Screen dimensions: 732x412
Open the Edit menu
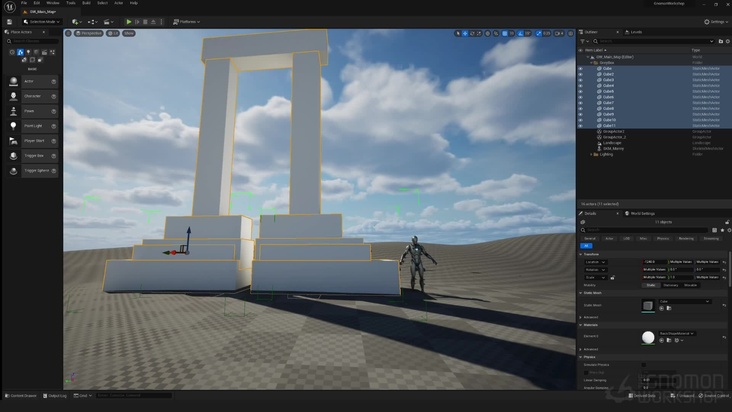pyautogui.click(x=36, y=3)
